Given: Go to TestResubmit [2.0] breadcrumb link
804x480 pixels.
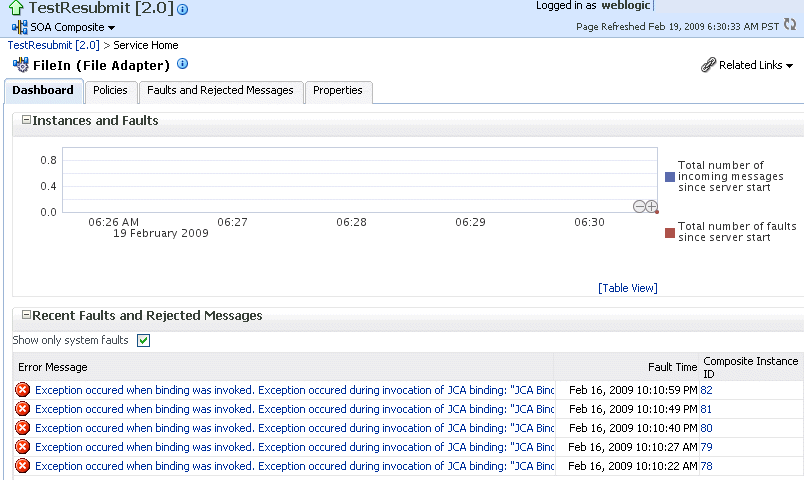Looking at the screenshot, I should click(x=53, y=45).
